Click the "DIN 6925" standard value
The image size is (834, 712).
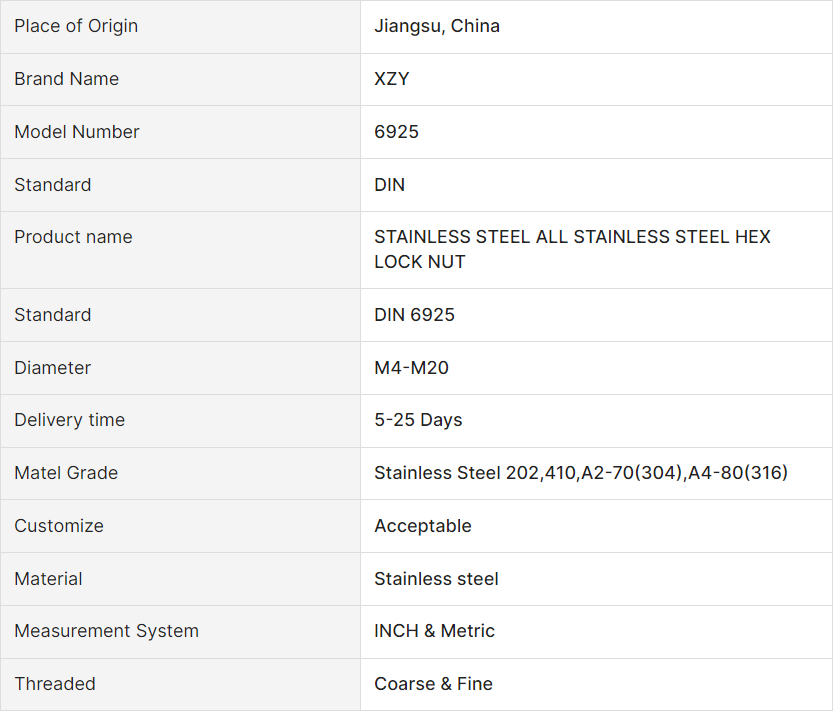point(414,315)
